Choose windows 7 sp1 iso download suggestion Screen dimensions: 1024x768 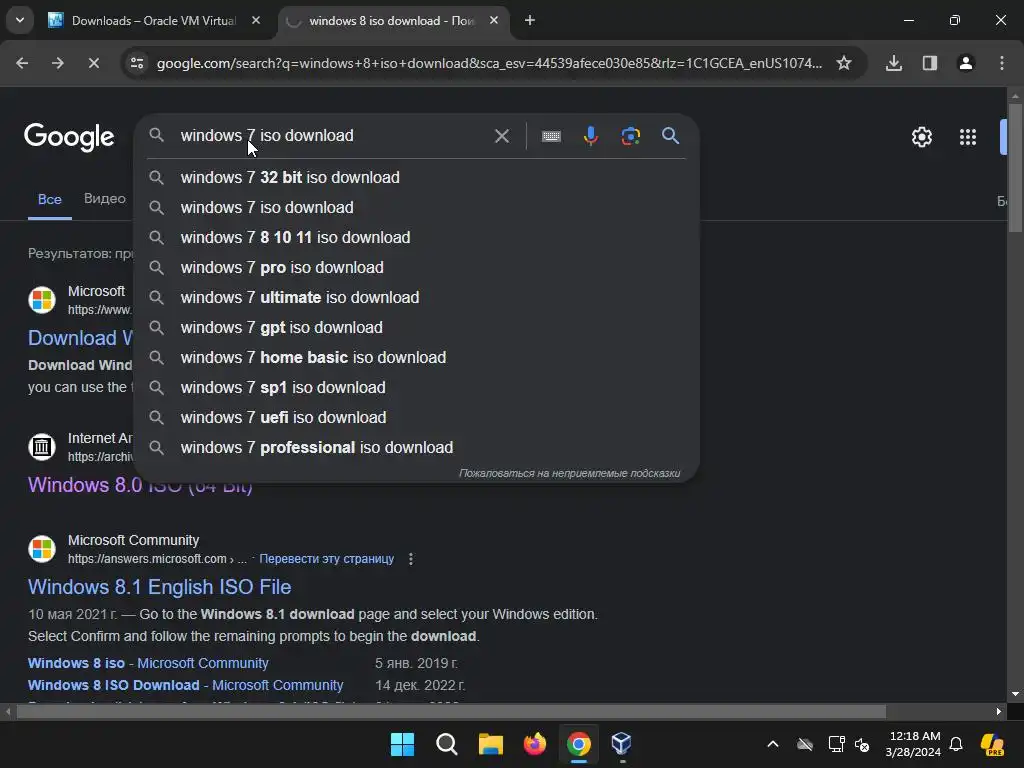[417, 388]
